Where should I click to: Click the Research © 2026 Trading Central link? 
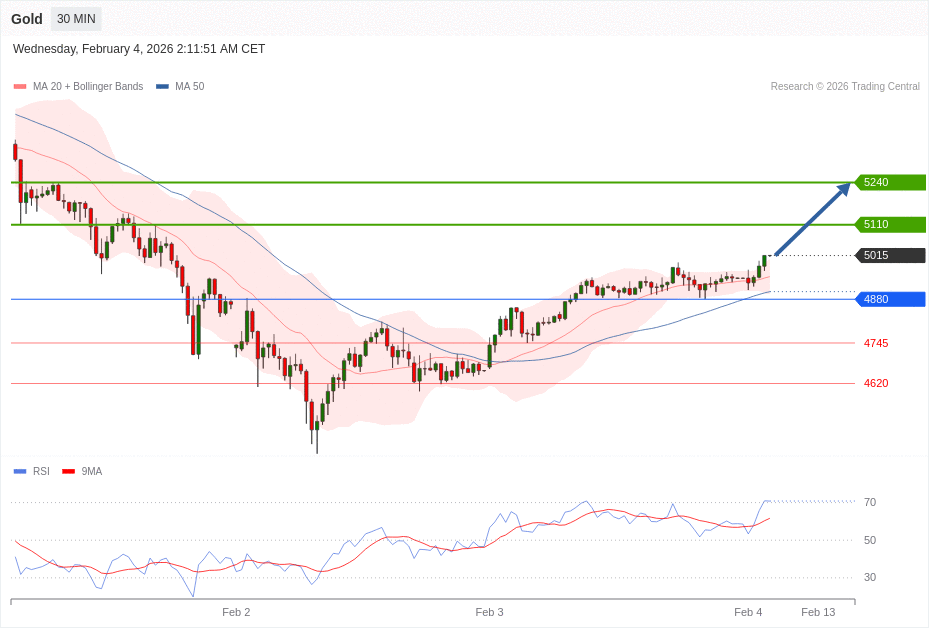click(x=846, y=86)
